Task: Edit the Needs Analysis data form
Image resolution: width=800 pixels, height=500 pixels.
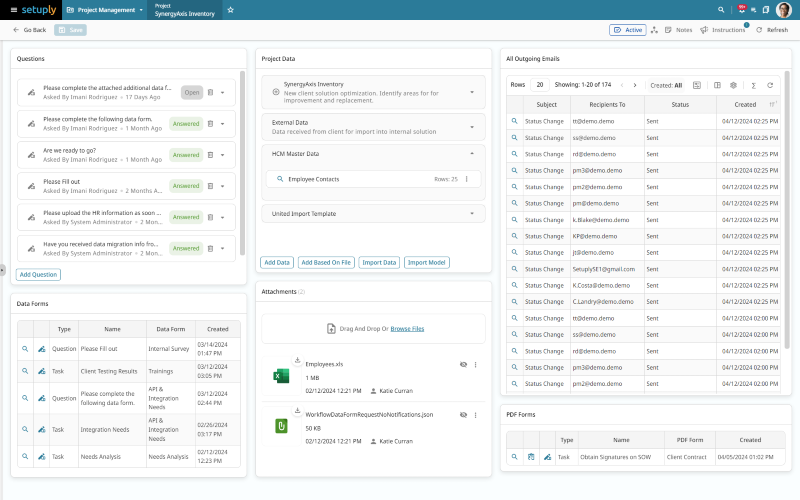Action: click(x=41, y=457)
